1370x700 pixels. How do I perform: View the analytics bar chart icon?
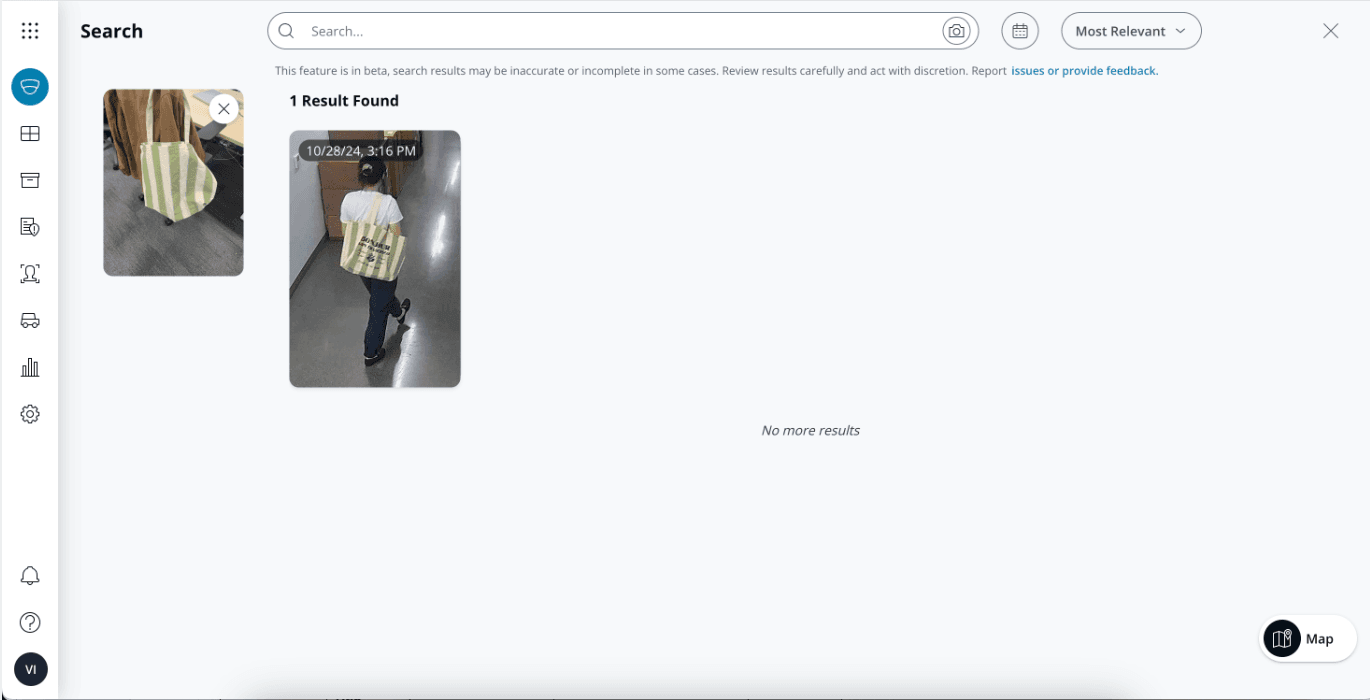click(x=30, y=367)
